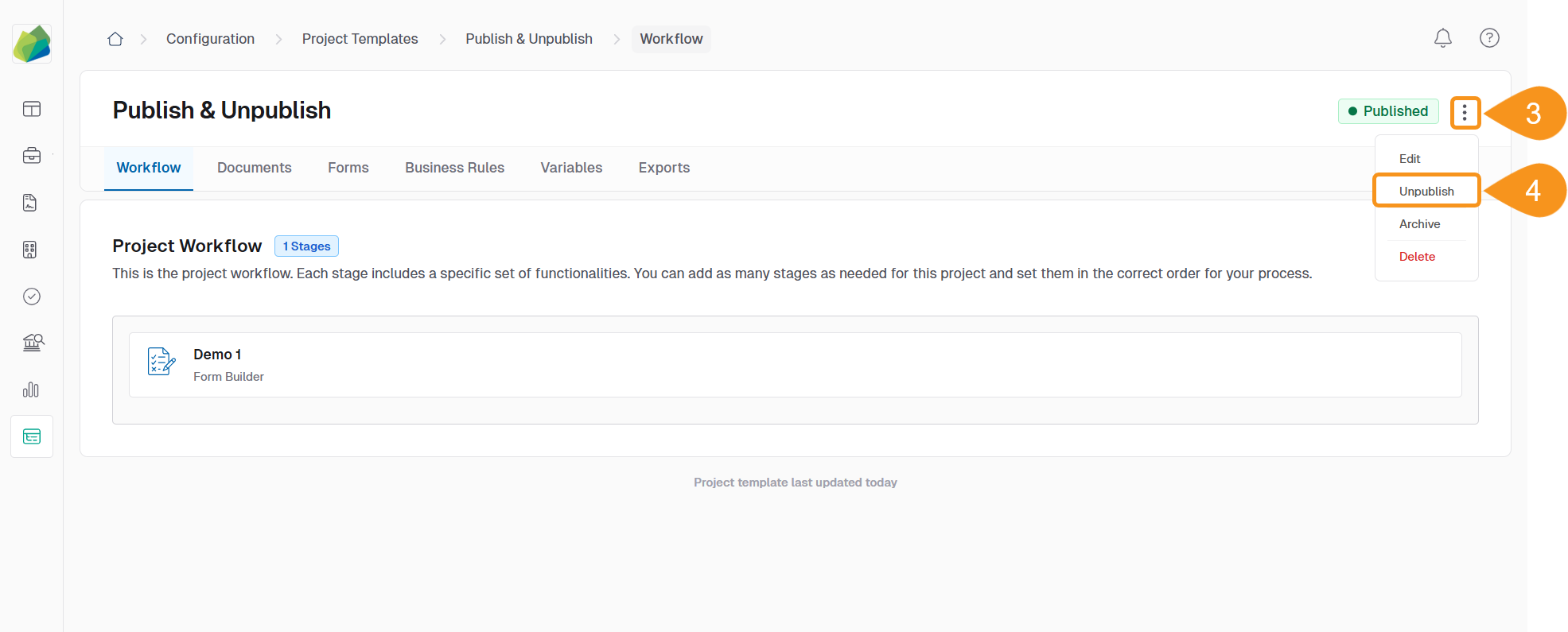Open the audit search sidebar icon
This screenshot has width=1568, height=632.
tap(31, 343)
